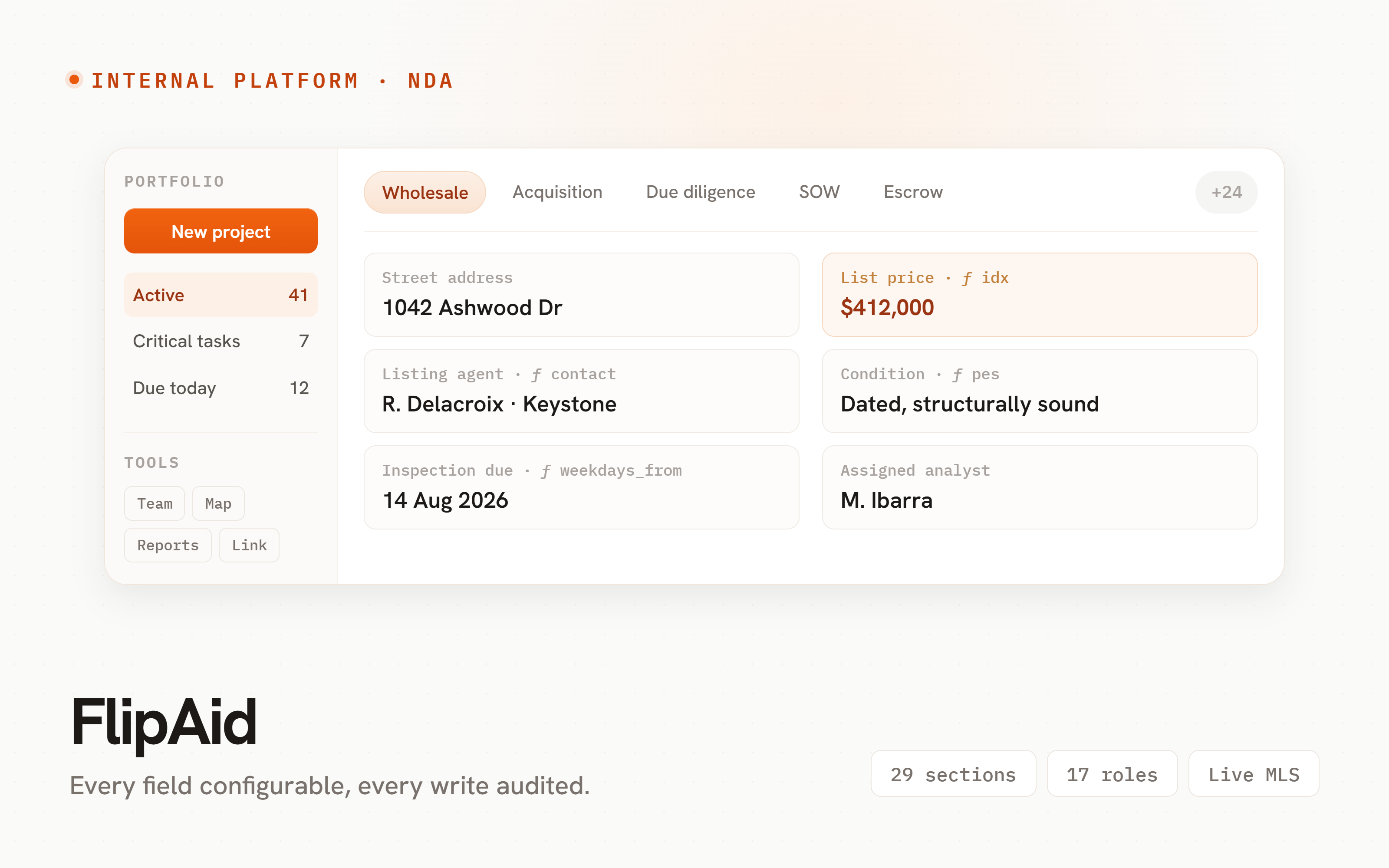Screen dimensions: 1389x868
Task: Click the List price field card
Action: tap(1040, 295)
